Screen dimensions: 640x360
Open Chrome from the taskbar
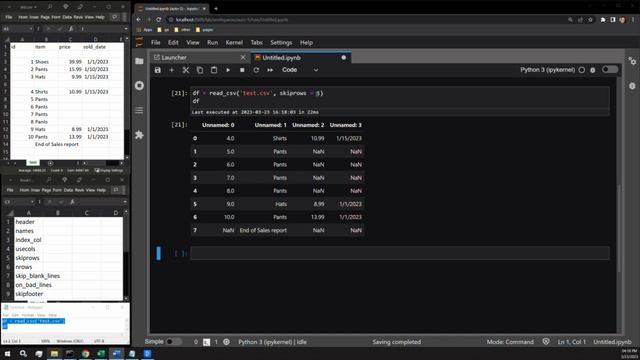tap(85, 353)
